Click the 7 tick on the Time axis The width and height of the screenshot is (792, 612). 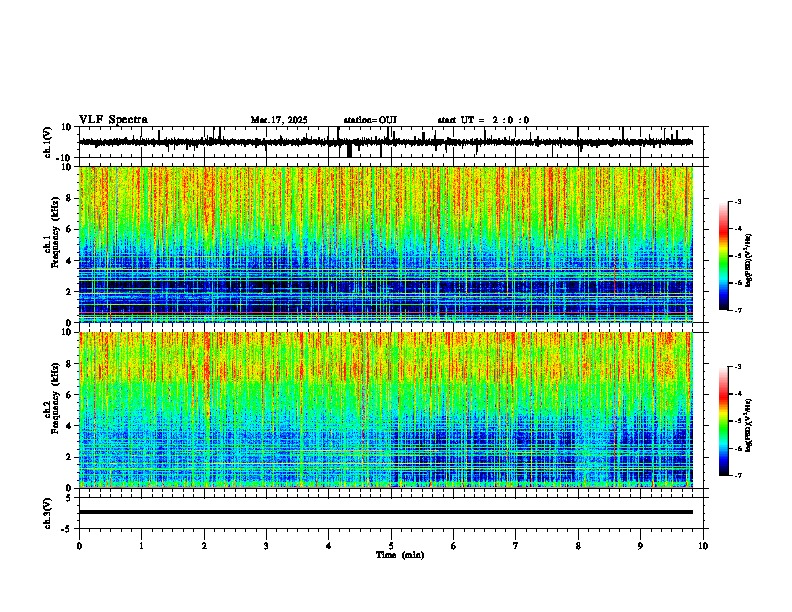(516, 546)
